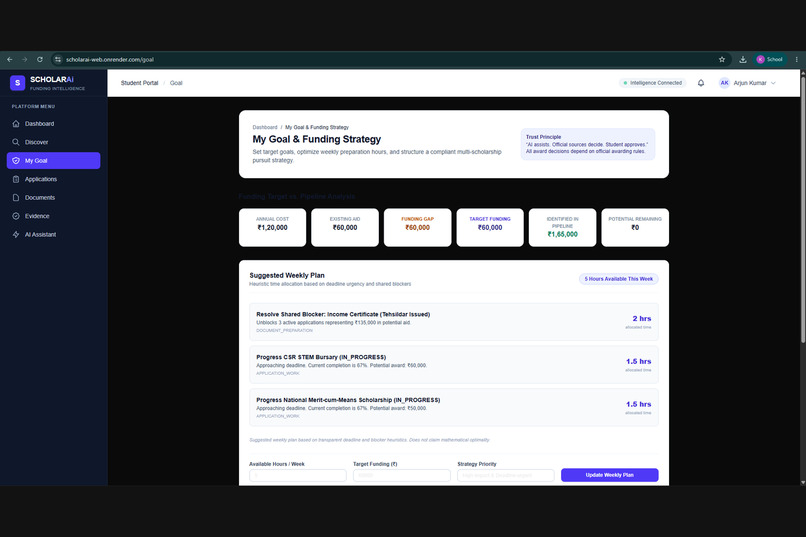Select Resolve Shared Blocker Income Certificate row

pyautogui.click(x=454, y=322)
